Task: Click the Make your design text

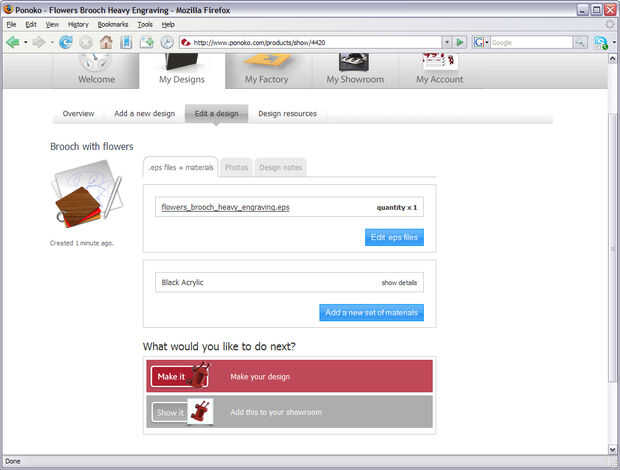Action: tap(260, 377)
